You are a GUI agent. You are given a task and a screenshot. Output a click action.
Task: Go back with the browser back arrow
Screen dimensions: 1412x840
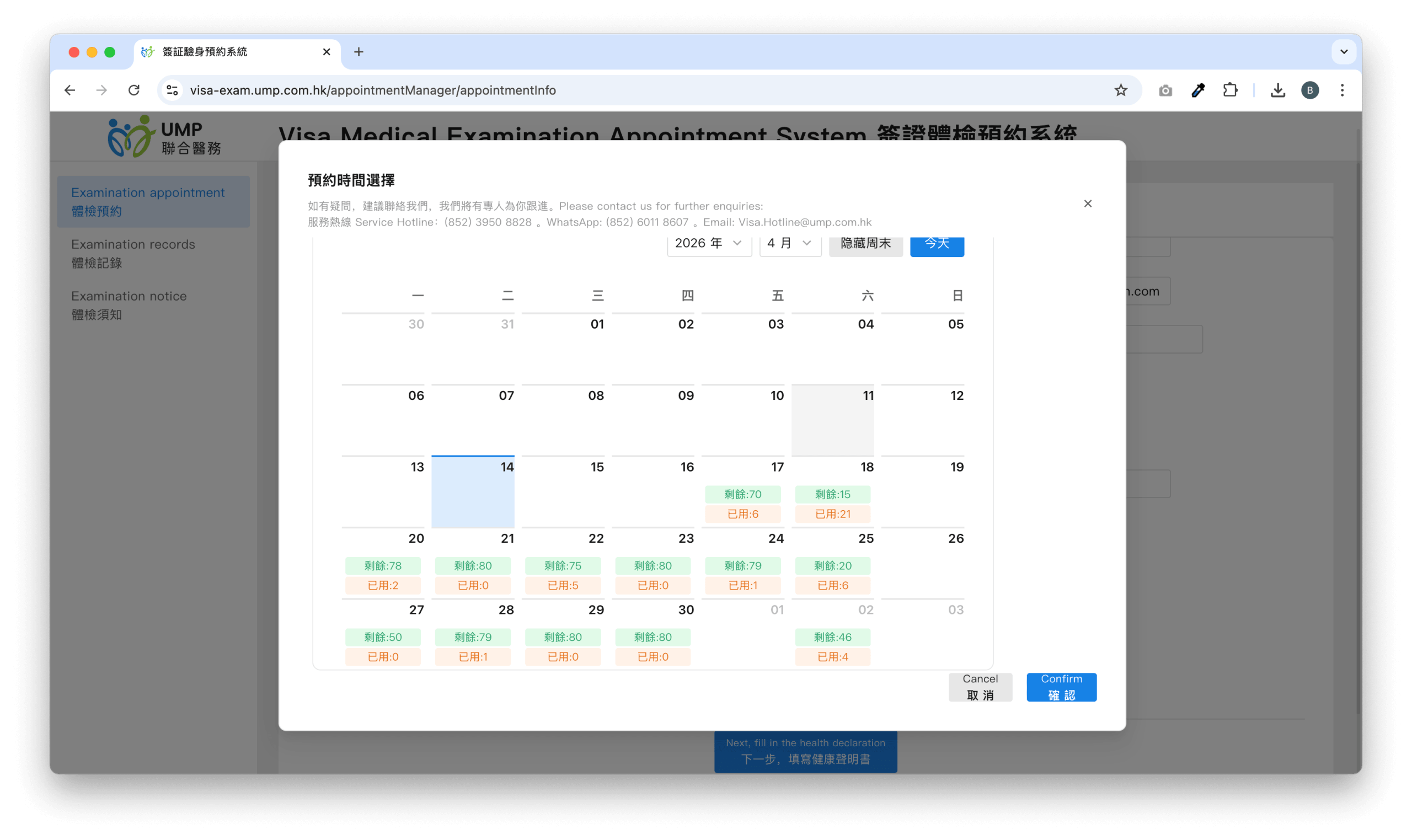(69, 90)
